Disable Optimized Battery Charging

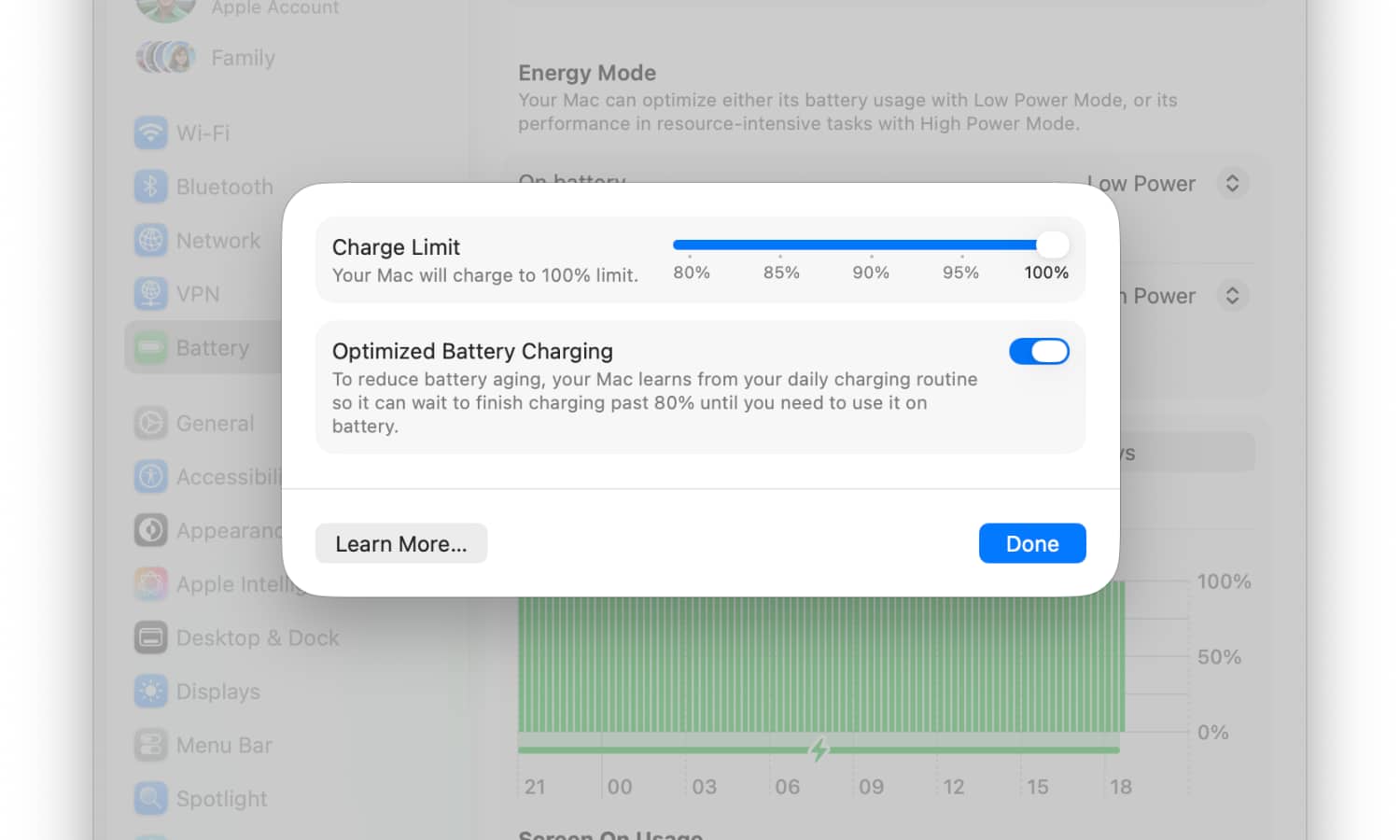coord(1039,351)
